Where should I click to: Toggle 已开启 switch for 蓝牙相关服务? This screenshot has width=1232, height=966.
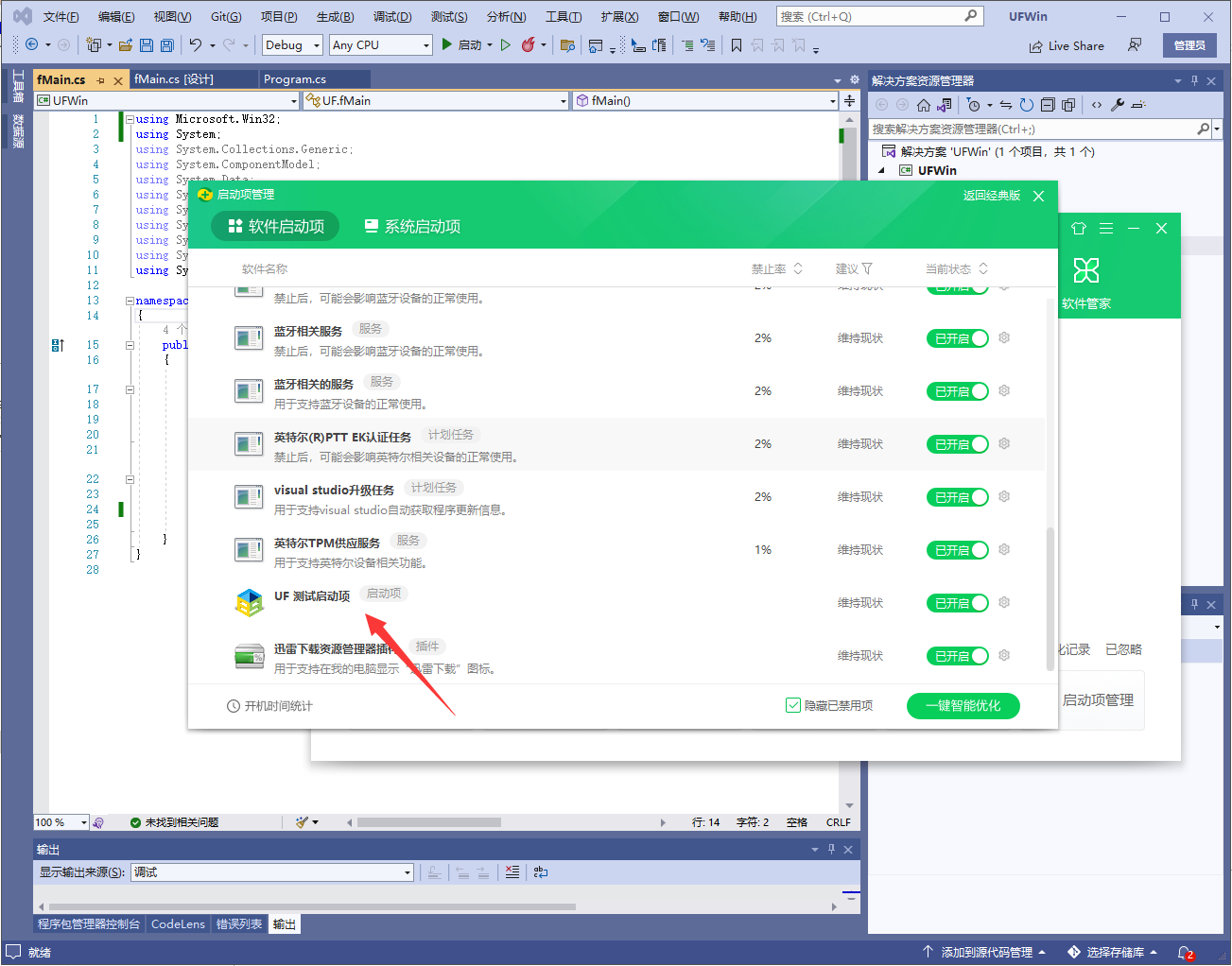click(x=958, y=338)
